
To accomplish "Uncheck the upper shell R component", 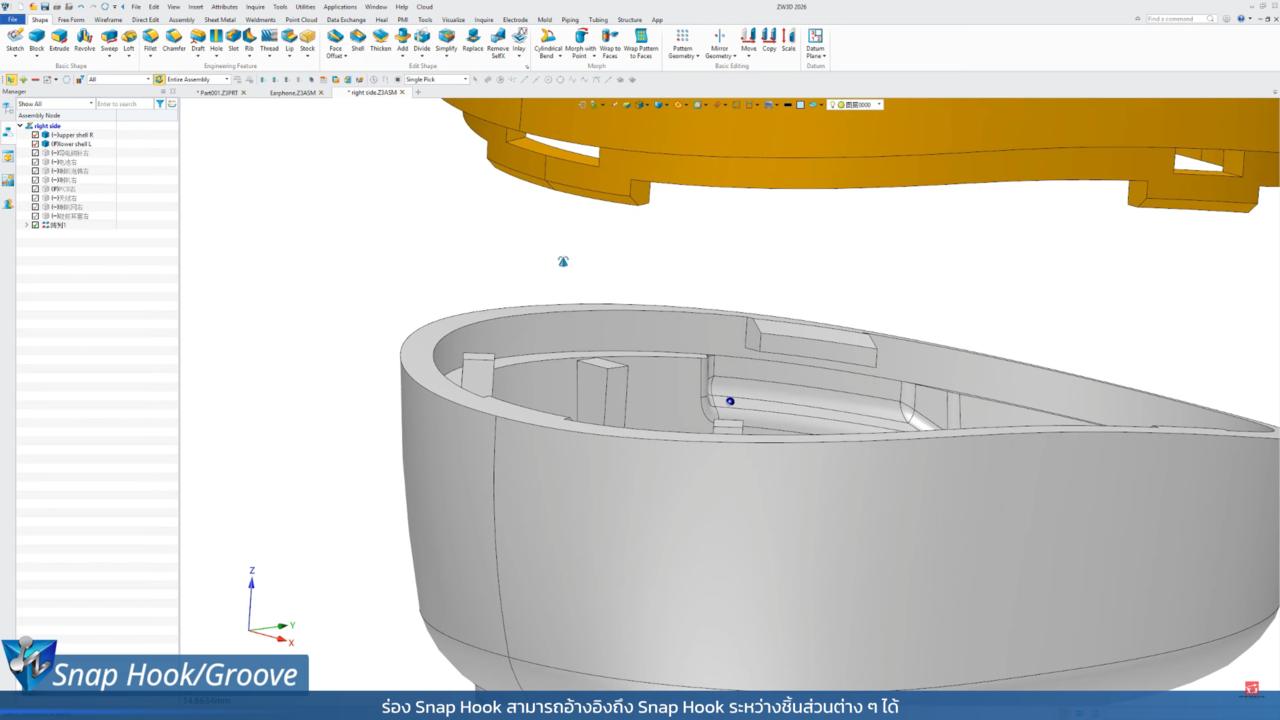I will 35,135.
